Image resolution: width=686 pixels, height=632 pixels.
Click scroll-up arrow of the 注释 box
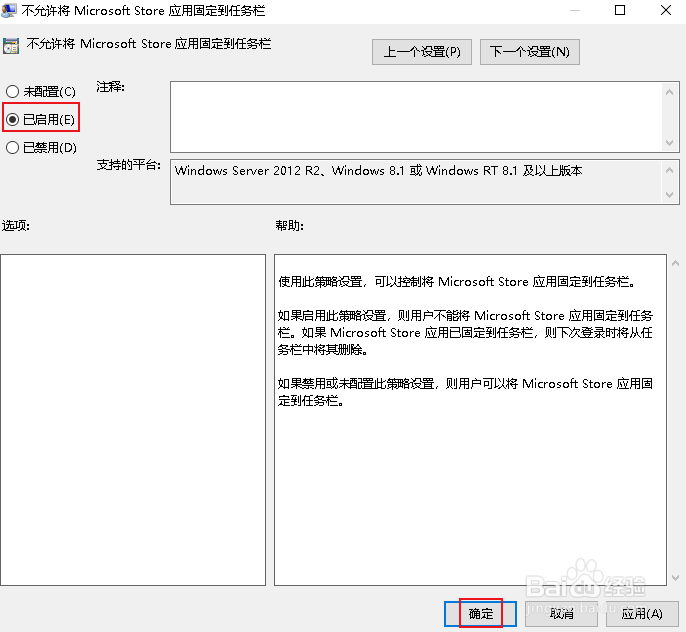click(x=669, y=92)
